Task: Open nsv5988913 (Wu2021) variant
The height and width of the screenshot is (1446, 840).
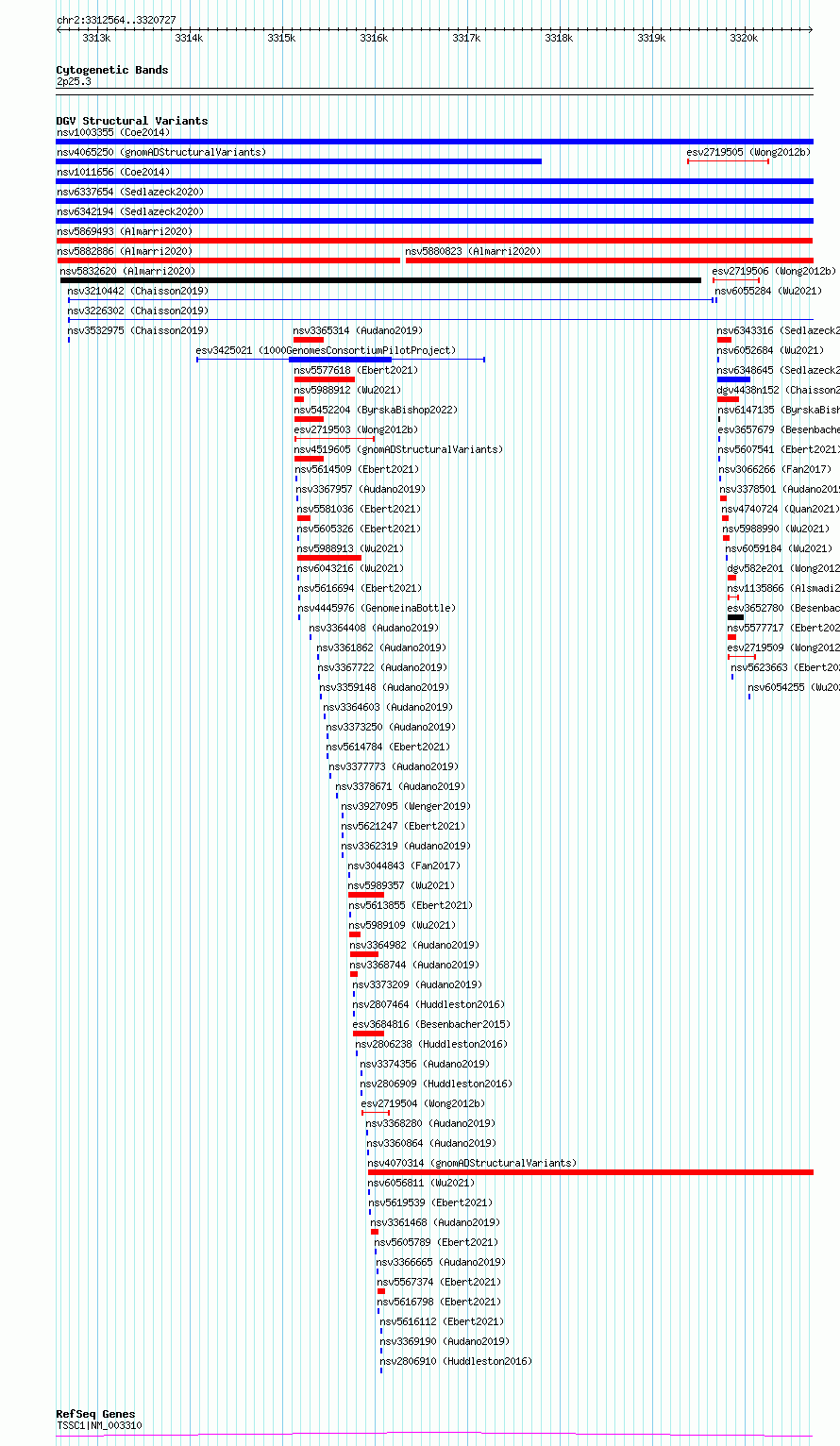Action: pos(350,548)
